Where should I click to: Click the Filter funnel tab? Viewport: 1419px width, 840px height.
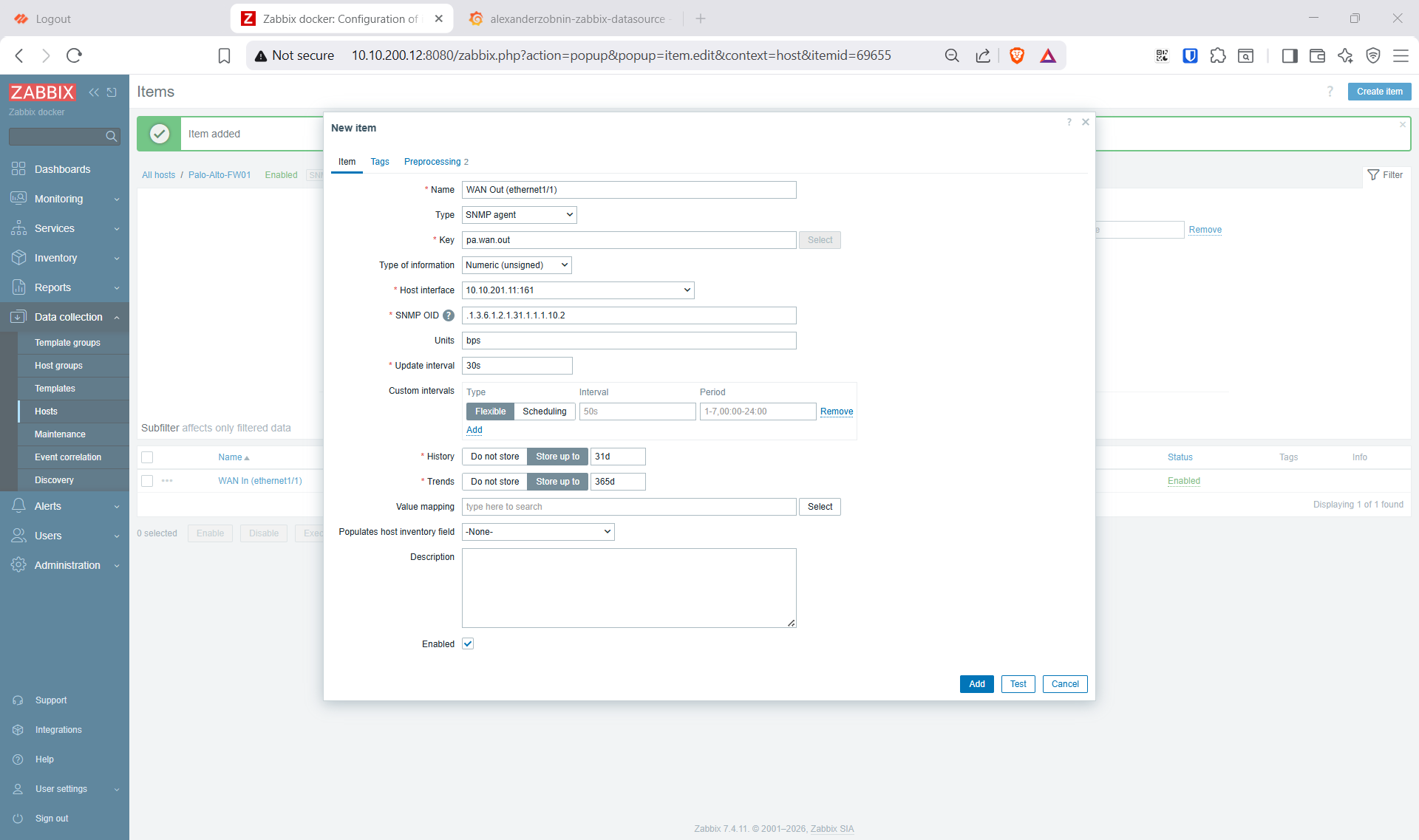1385,175
